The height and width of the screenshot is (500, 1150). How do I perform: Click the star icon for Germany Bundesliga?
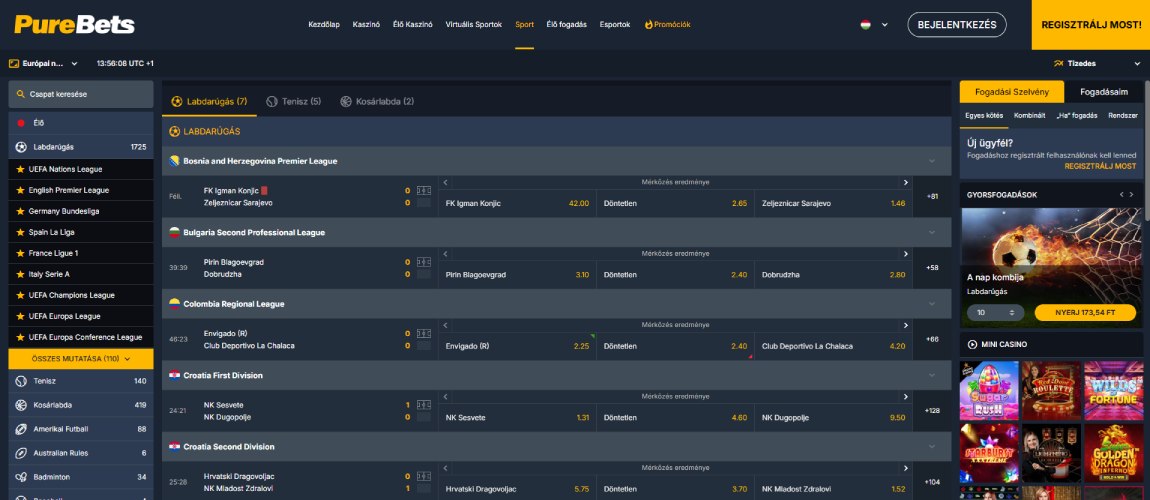coord(21,211)
